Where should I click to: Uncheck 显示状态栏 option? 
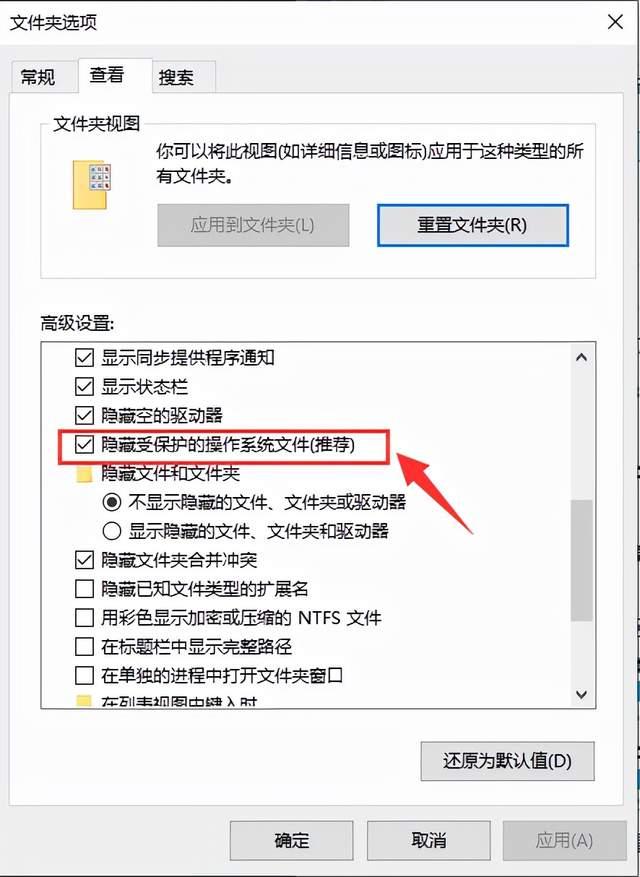[84, 386]
